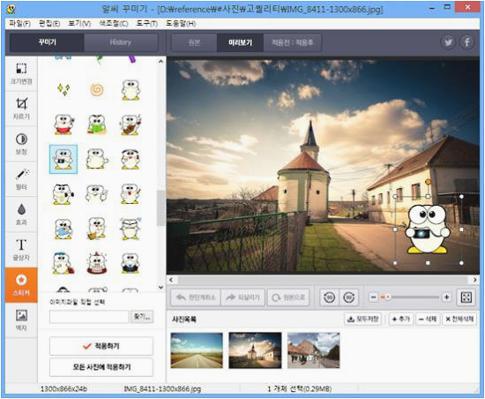The width and height of the screenshot is (485, 399).
Task: Click the zoom slider handle
Action: [x=387, y=297]
